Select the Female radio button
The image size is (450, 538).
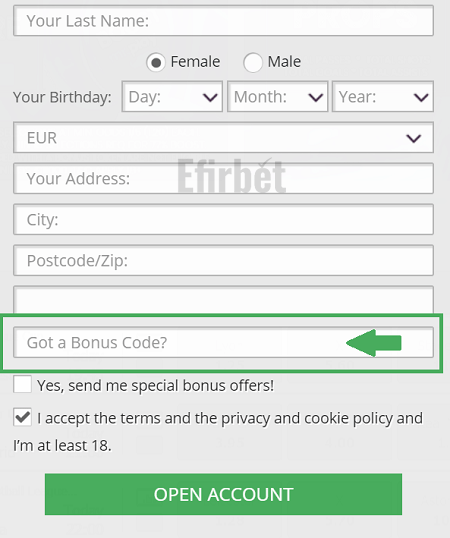(x=156, y=62)
